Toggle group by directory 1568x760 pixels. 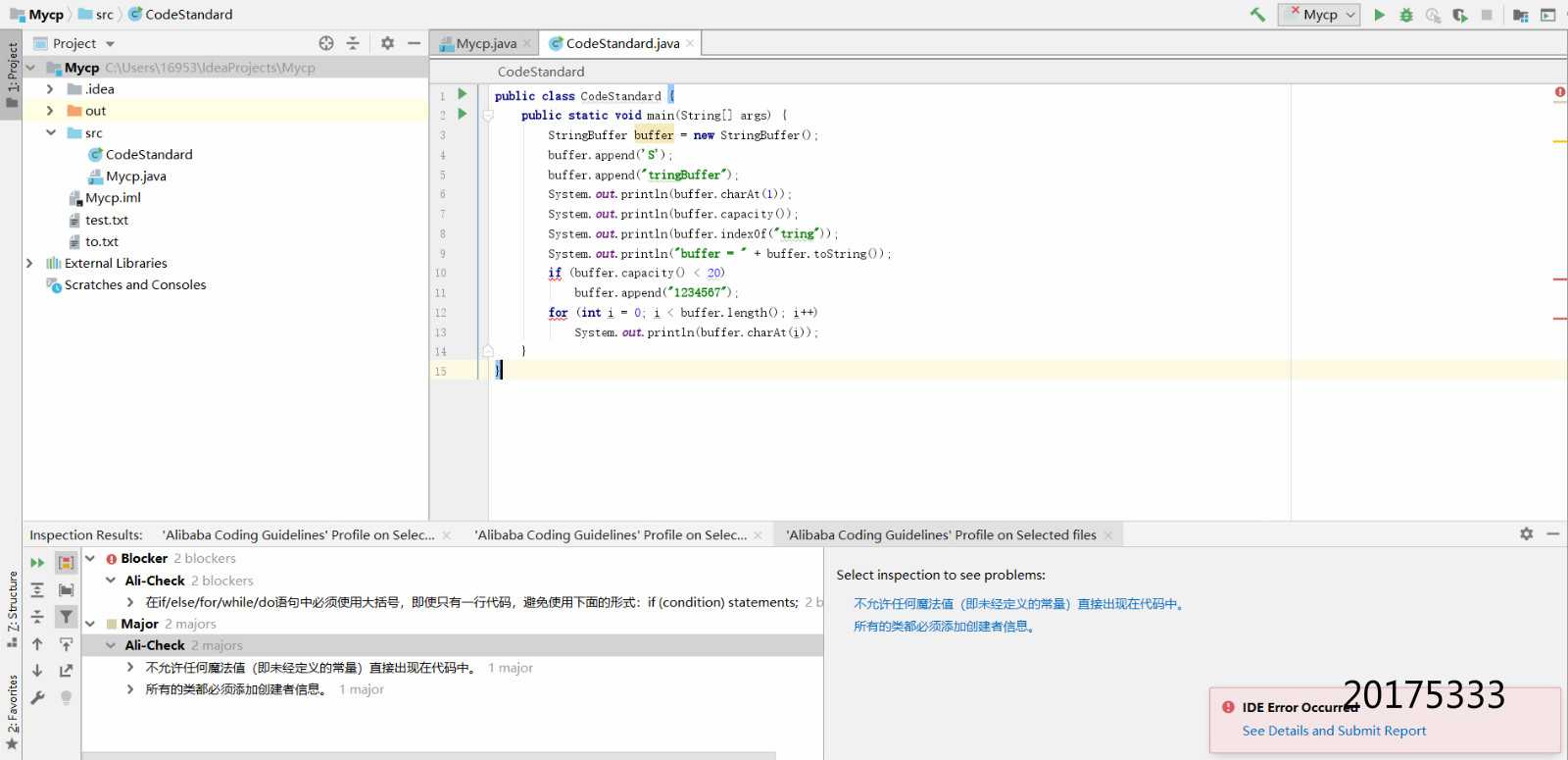(x=66, y=590)
